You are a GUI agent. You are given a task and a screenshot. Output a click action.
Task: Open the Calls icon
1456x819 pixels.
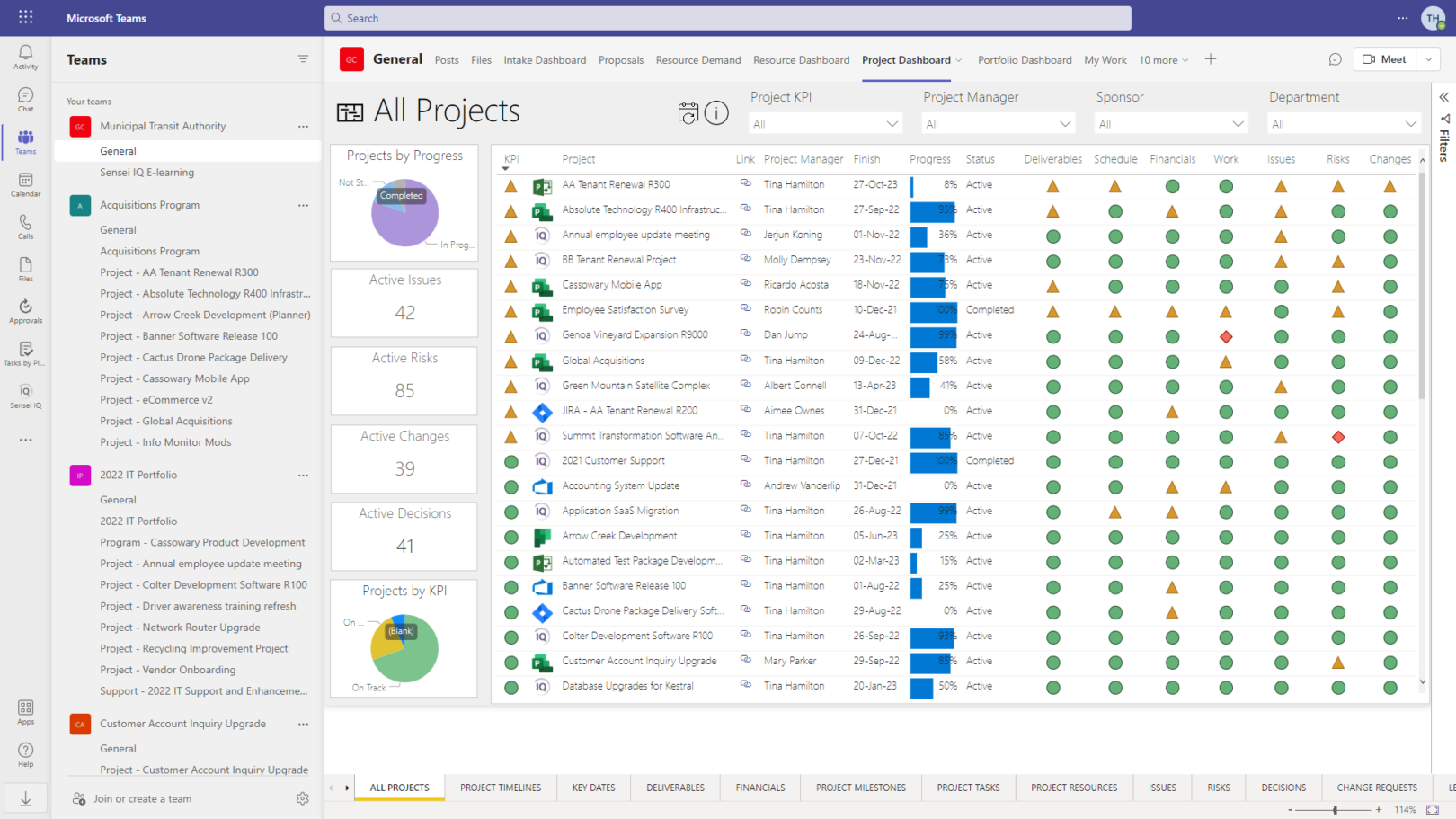(x=25, y=227)
